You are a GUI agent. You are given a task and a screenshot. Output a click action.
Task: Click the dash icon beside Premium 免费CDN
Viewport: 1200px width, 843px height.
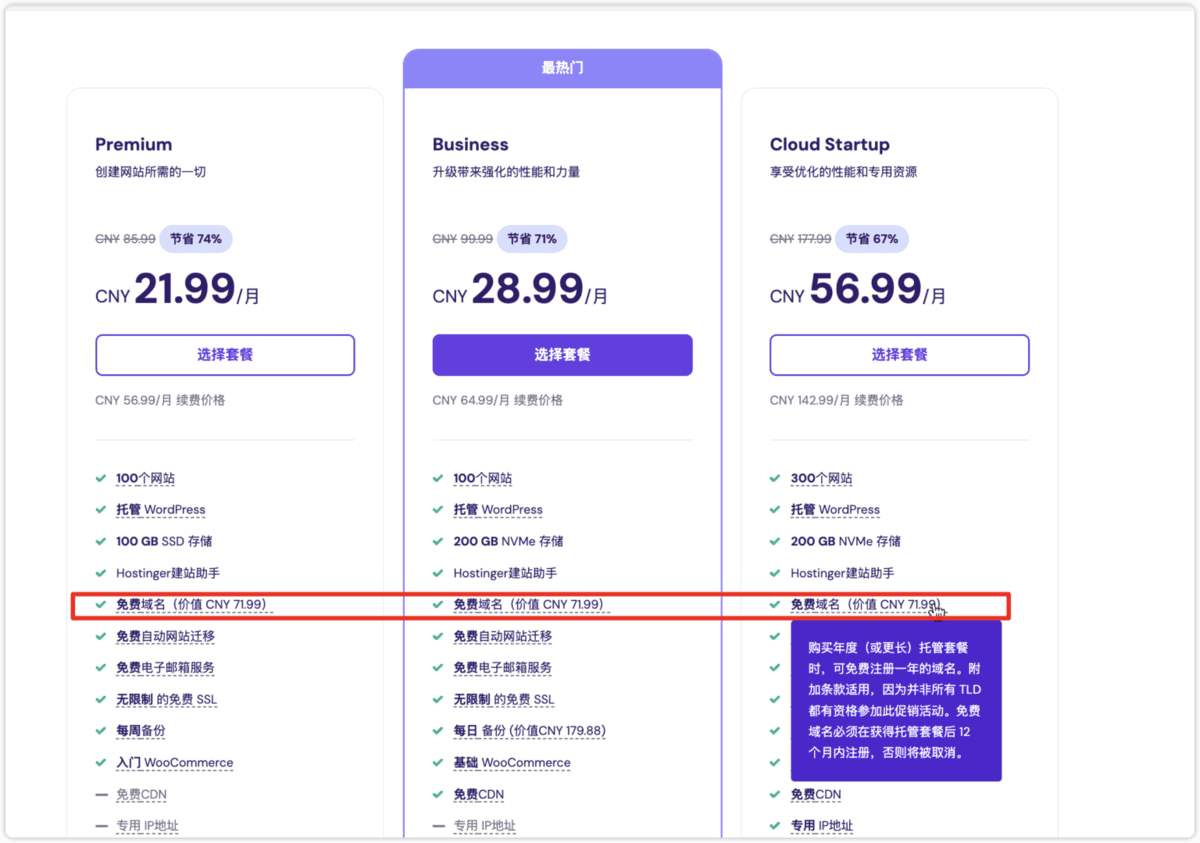(x=101, y=795)
